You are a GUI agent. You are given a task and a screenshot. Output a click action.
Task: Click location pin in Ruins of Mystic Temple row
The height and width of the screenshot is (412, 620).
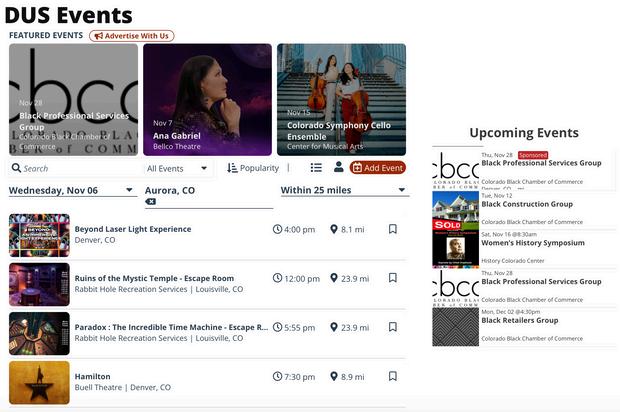tap(334, 278)
